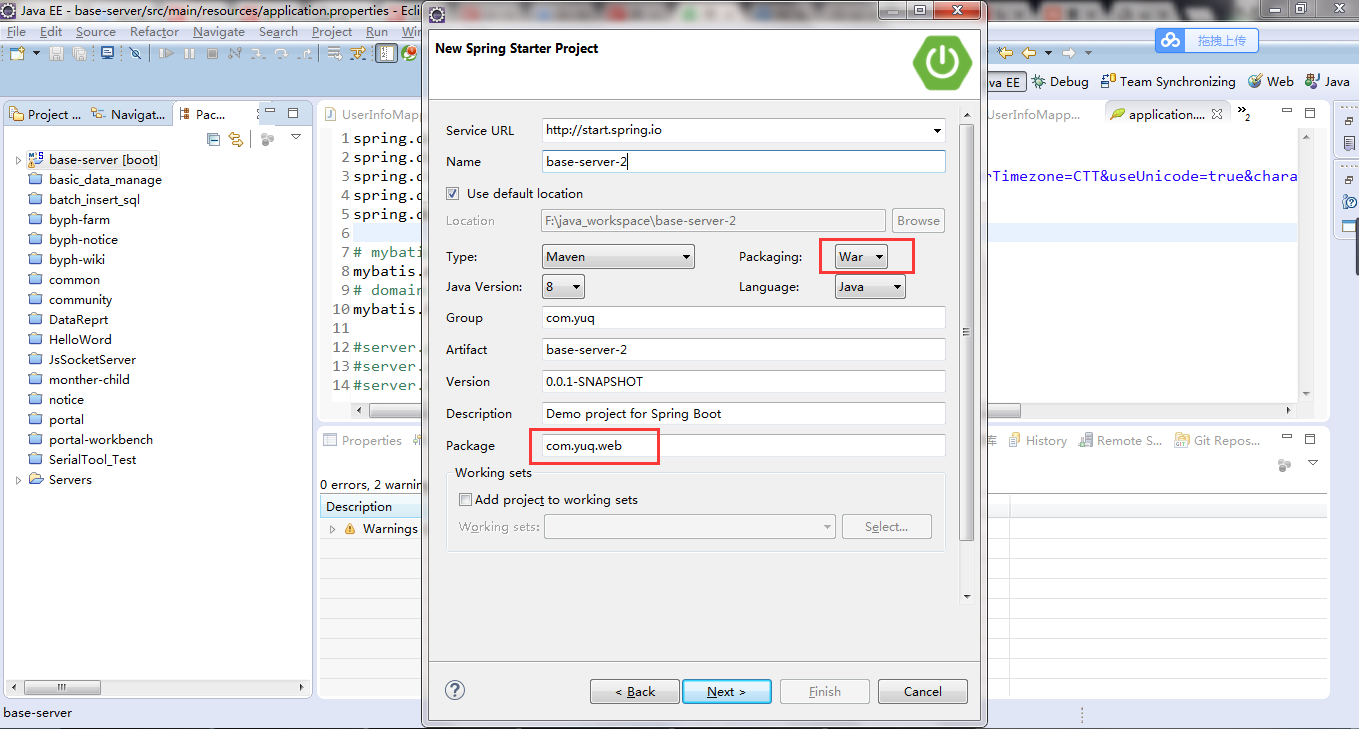Select byph-farm project in tree
Image resolution: width=1359 pixels, height=729 pixels.
coord(79,219)
